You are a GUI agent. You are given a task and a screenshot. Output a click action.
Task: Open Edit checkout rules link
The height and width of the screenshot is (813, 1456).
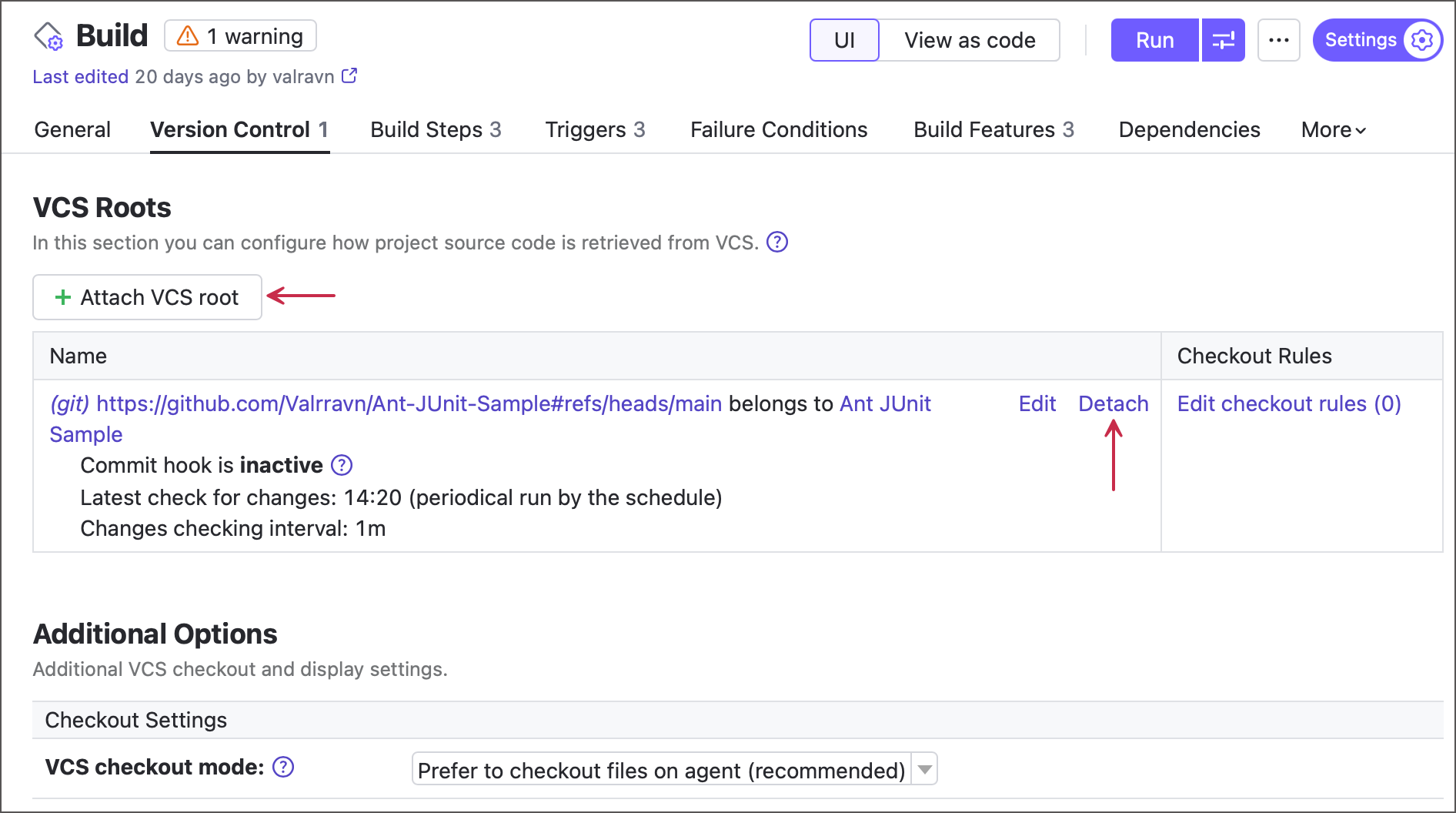1289,403
